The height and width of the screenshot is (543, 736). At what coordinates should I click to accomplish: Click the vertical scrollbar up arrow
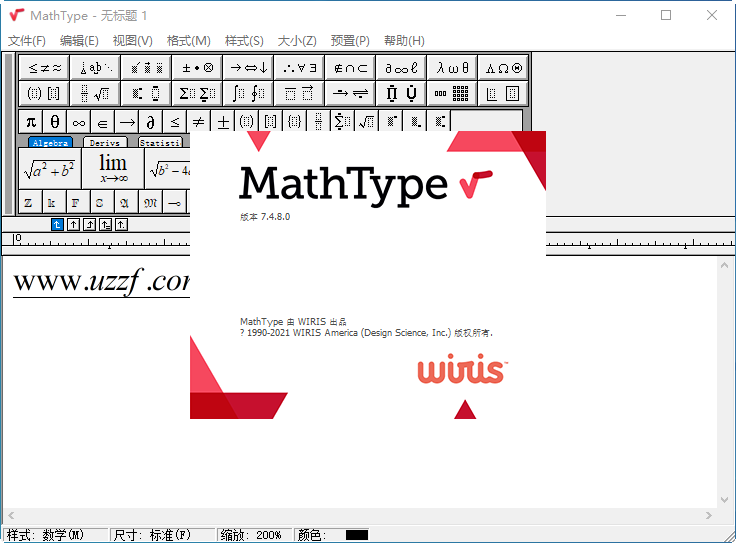click(x=724, y=265)
